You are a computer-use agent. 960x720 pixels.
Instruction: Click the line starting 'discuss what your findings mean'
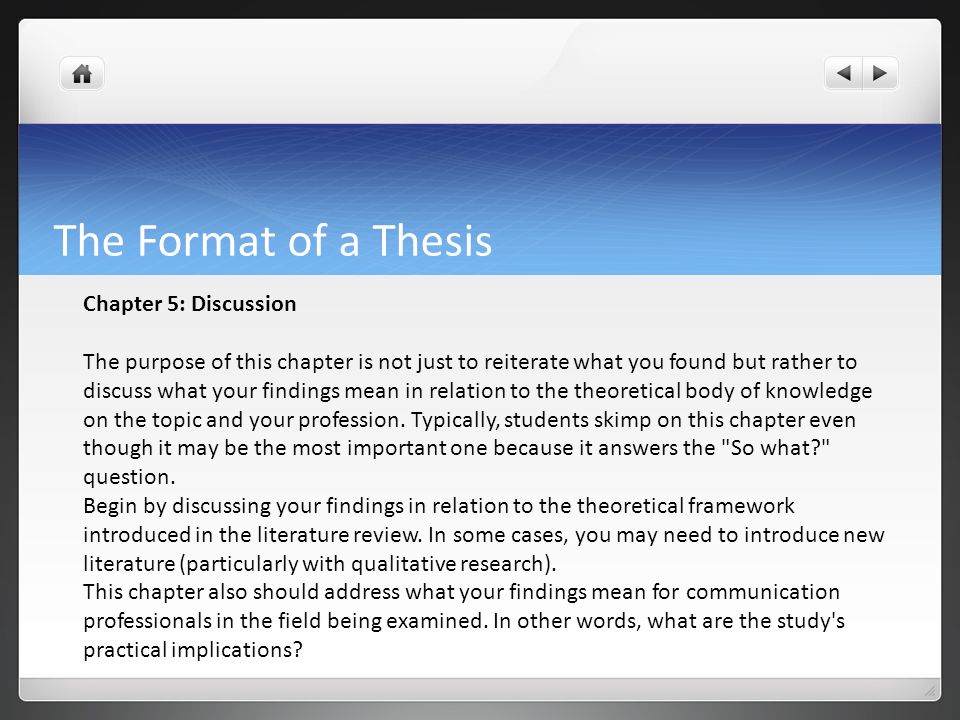pos(478,391)
